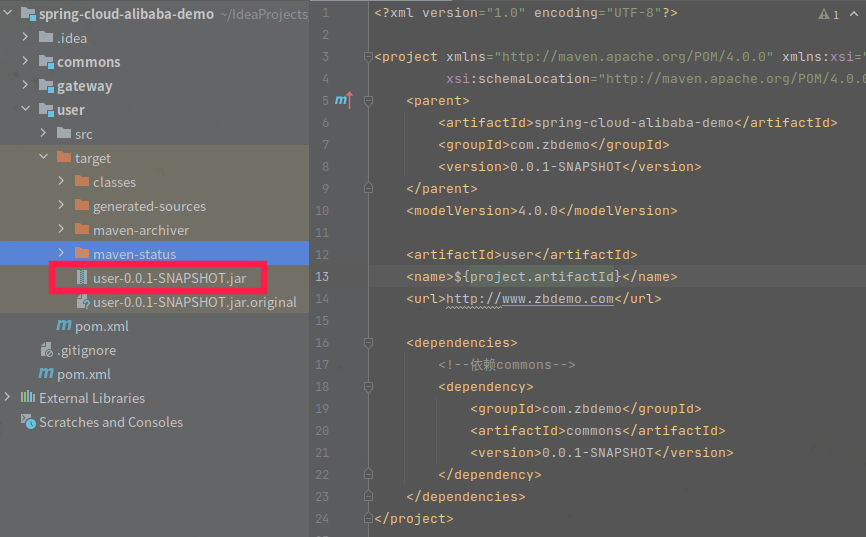Click the groupId com.zbdemo on line 7

(x=550, y=144)
